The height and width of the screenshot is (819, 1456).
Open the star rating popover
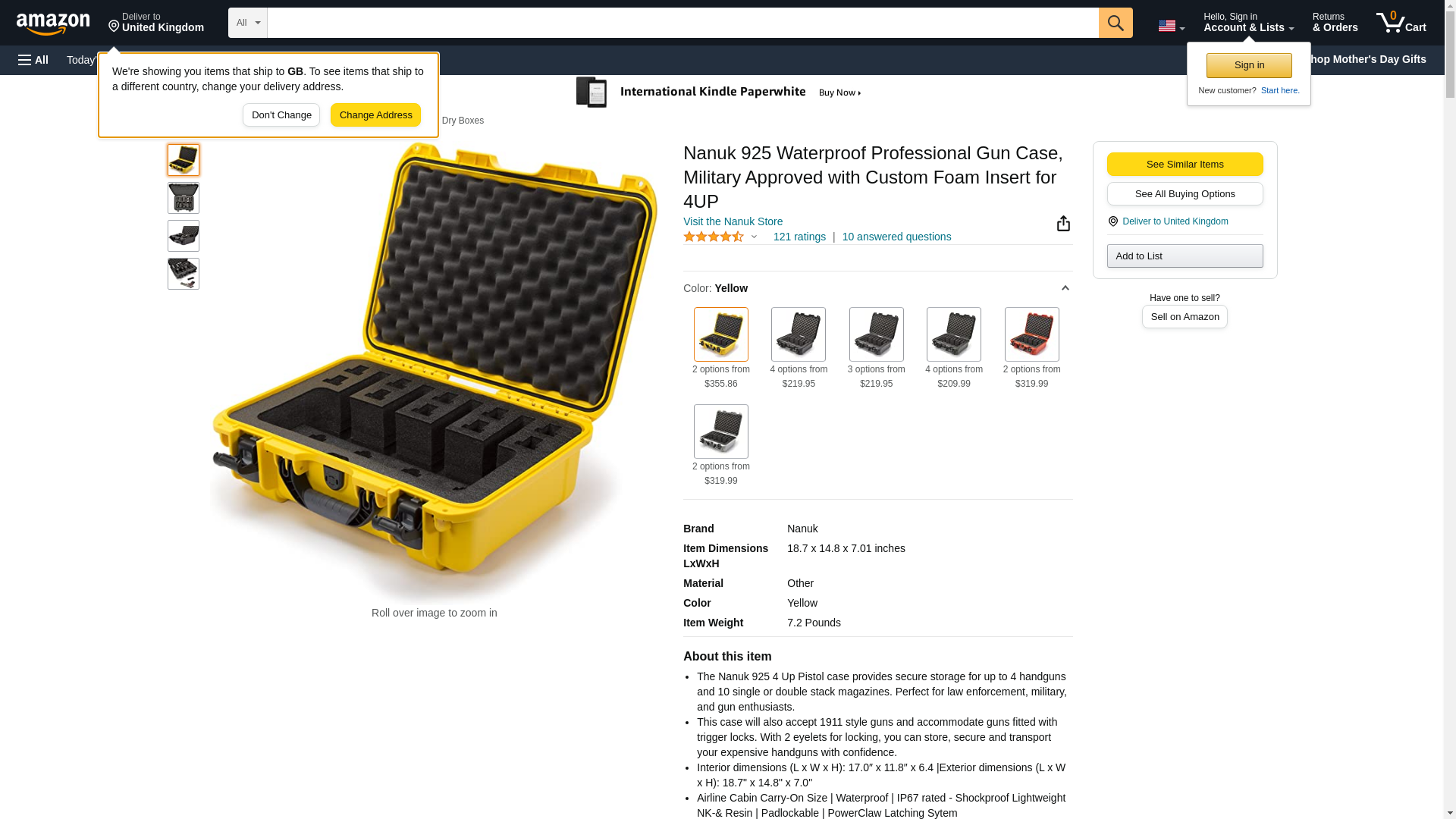[720, 237]
